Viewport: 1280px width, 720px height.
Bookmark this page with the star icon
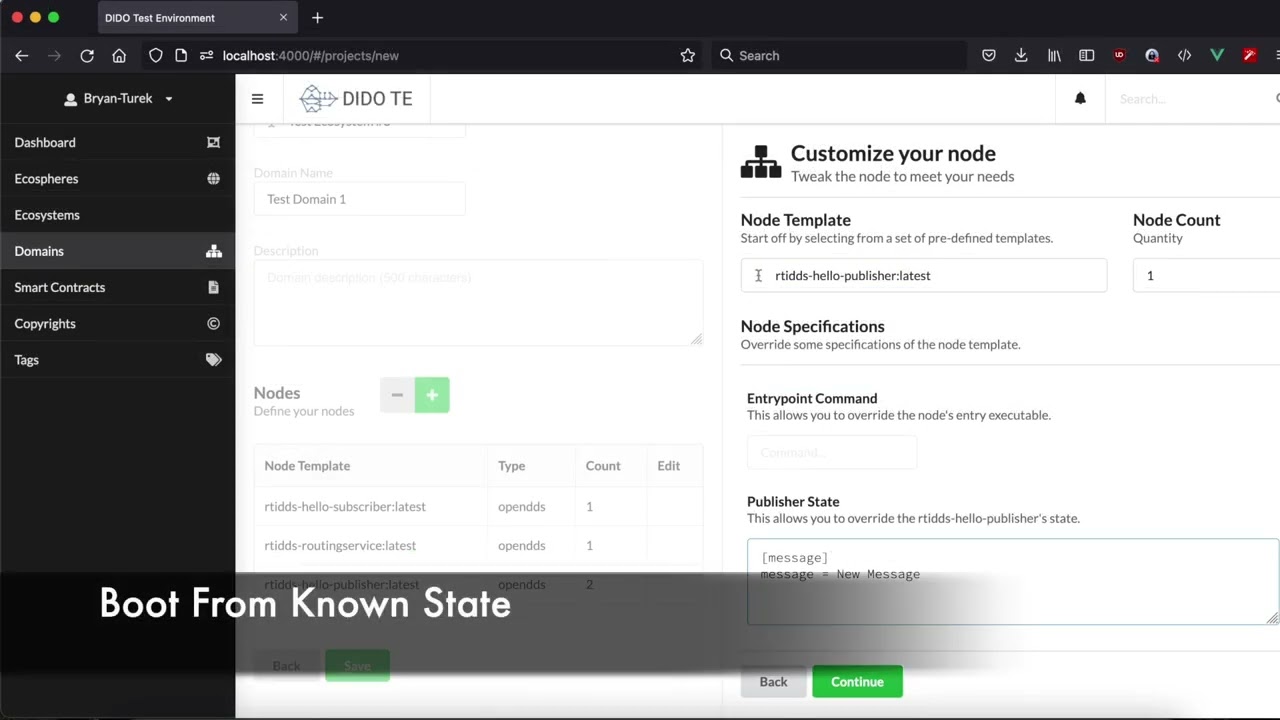pos(687,56)
